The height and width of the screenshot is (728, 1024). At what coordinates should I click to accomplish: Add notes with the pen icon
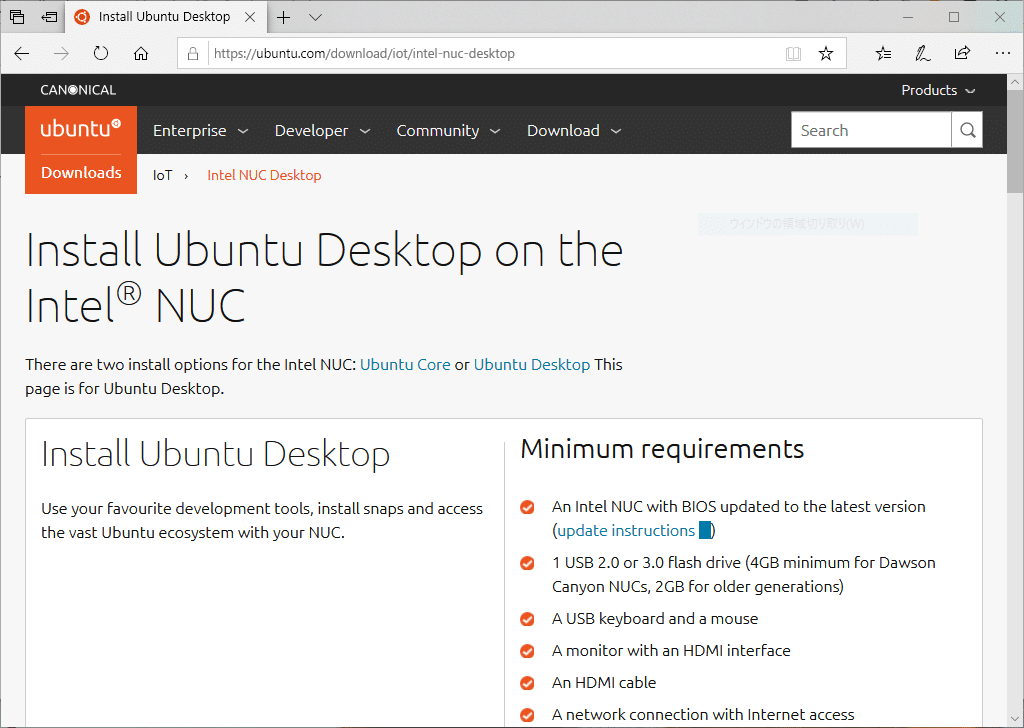923,54
